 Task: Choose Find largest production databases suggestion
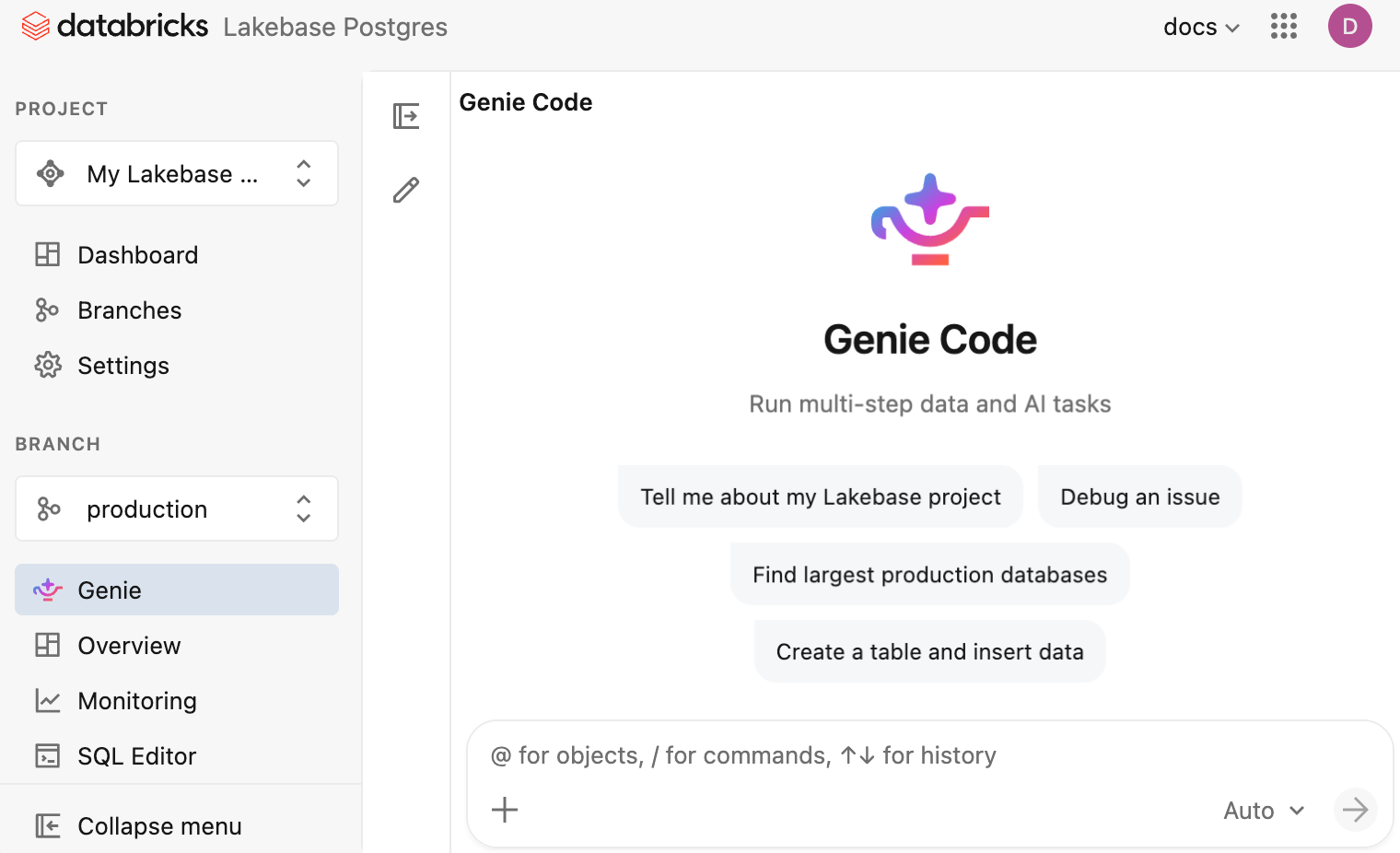929,574
